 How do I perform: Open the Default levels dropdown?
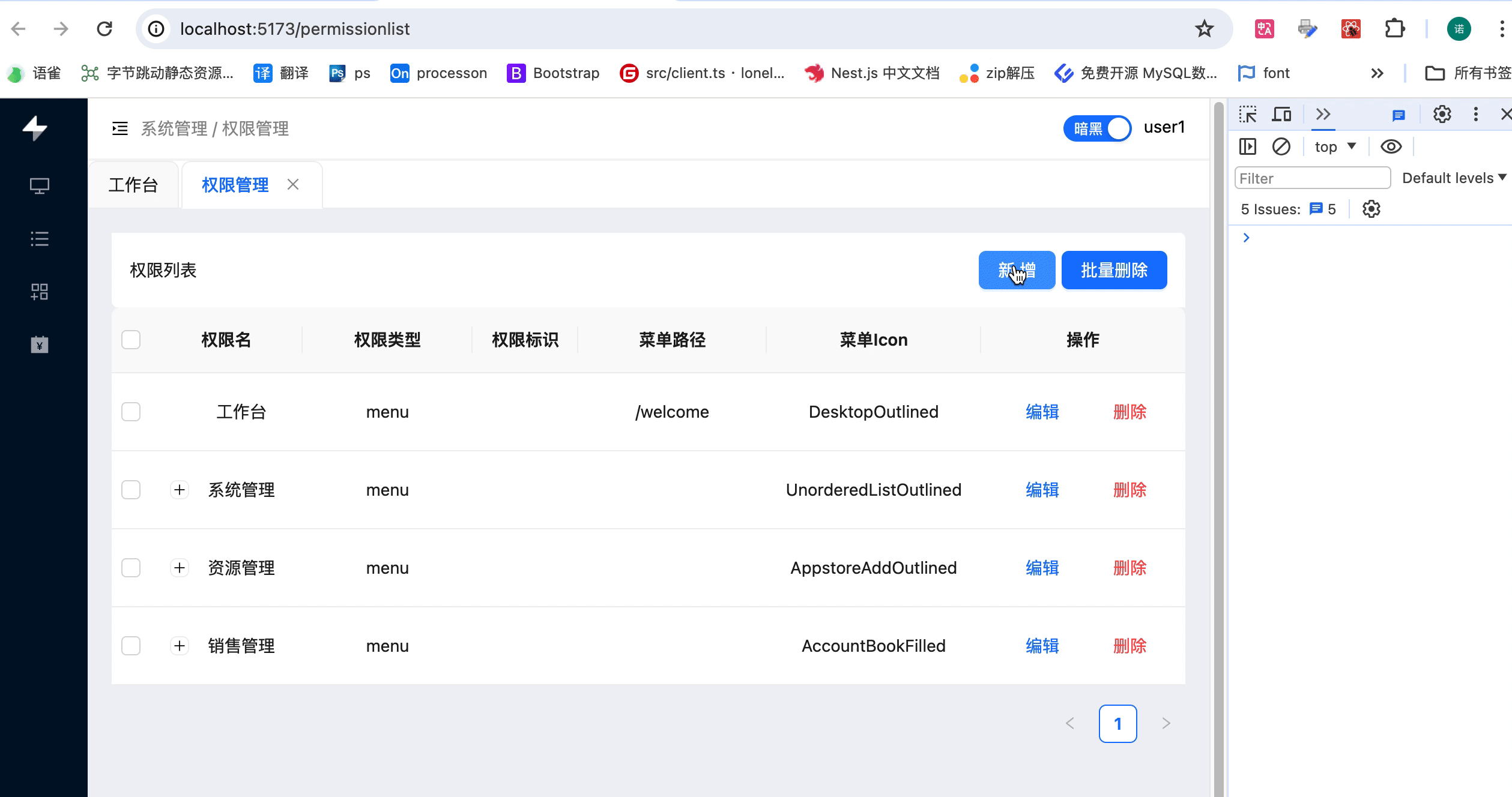click(1454, 178)
